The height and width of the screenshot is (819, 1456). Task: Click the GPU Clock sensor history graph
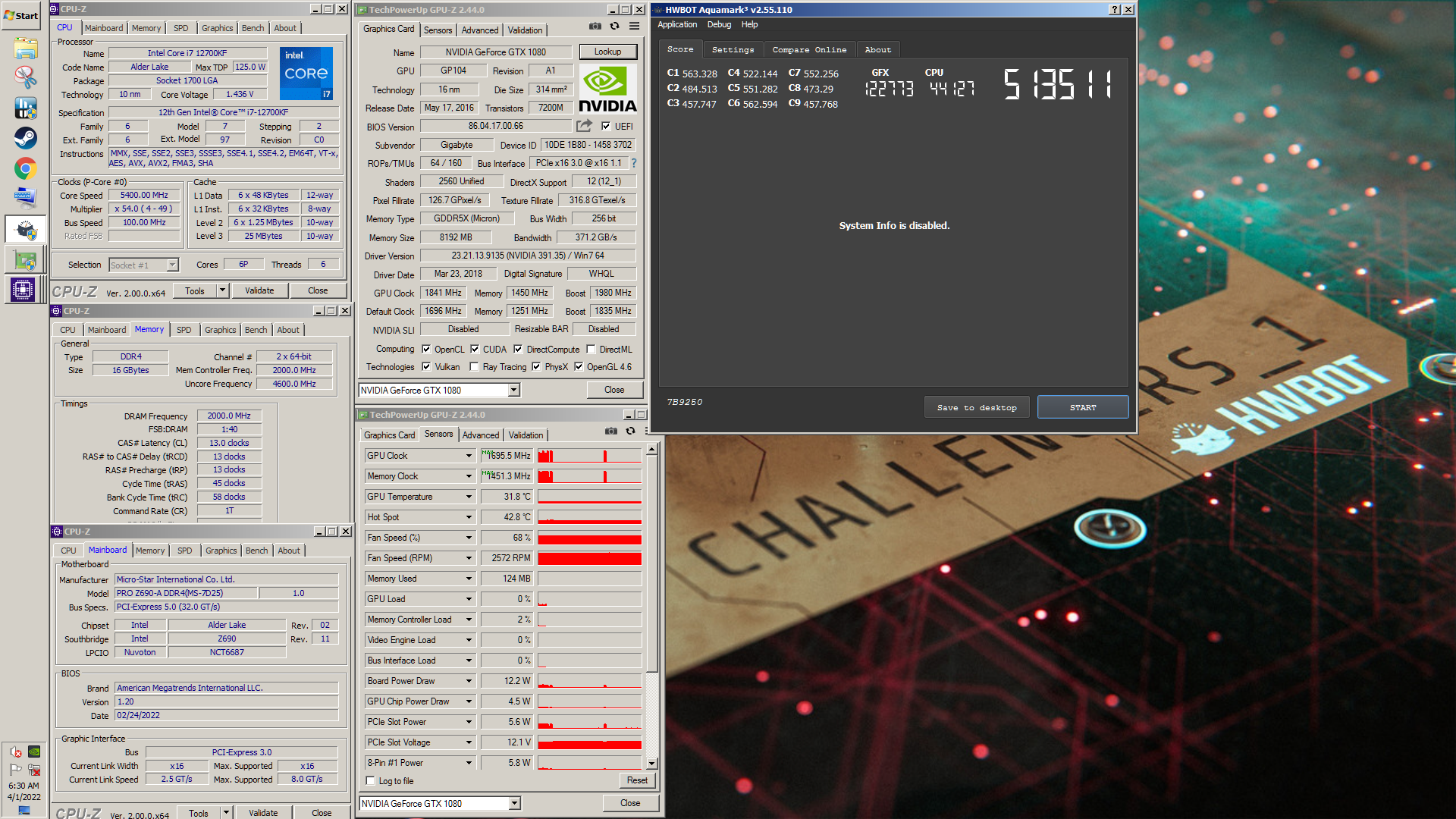pos(589,456)
